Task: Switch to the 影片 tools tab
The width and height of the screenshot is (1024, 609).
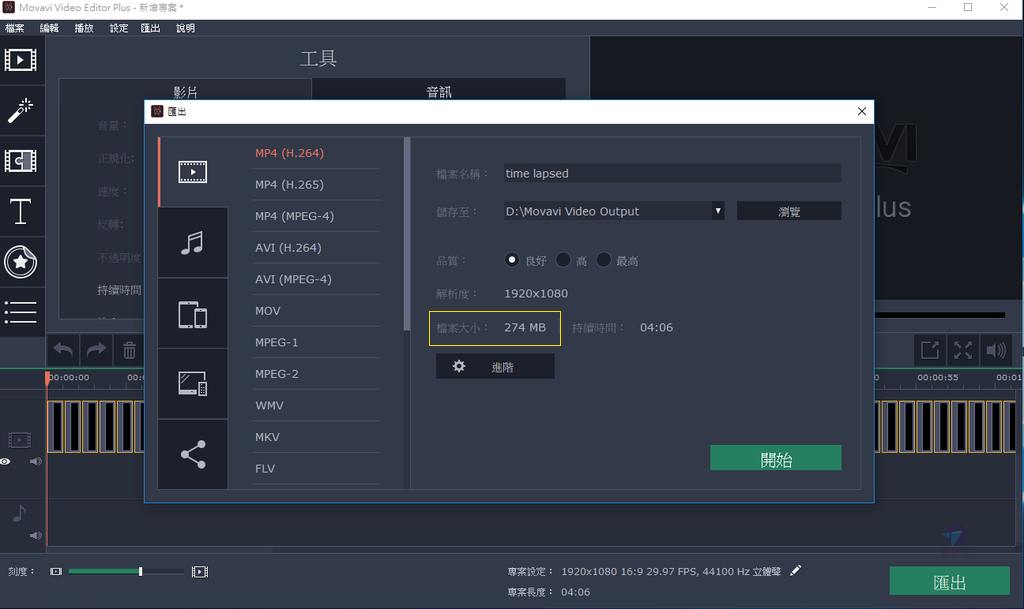Action: click(x=185, y=90)
